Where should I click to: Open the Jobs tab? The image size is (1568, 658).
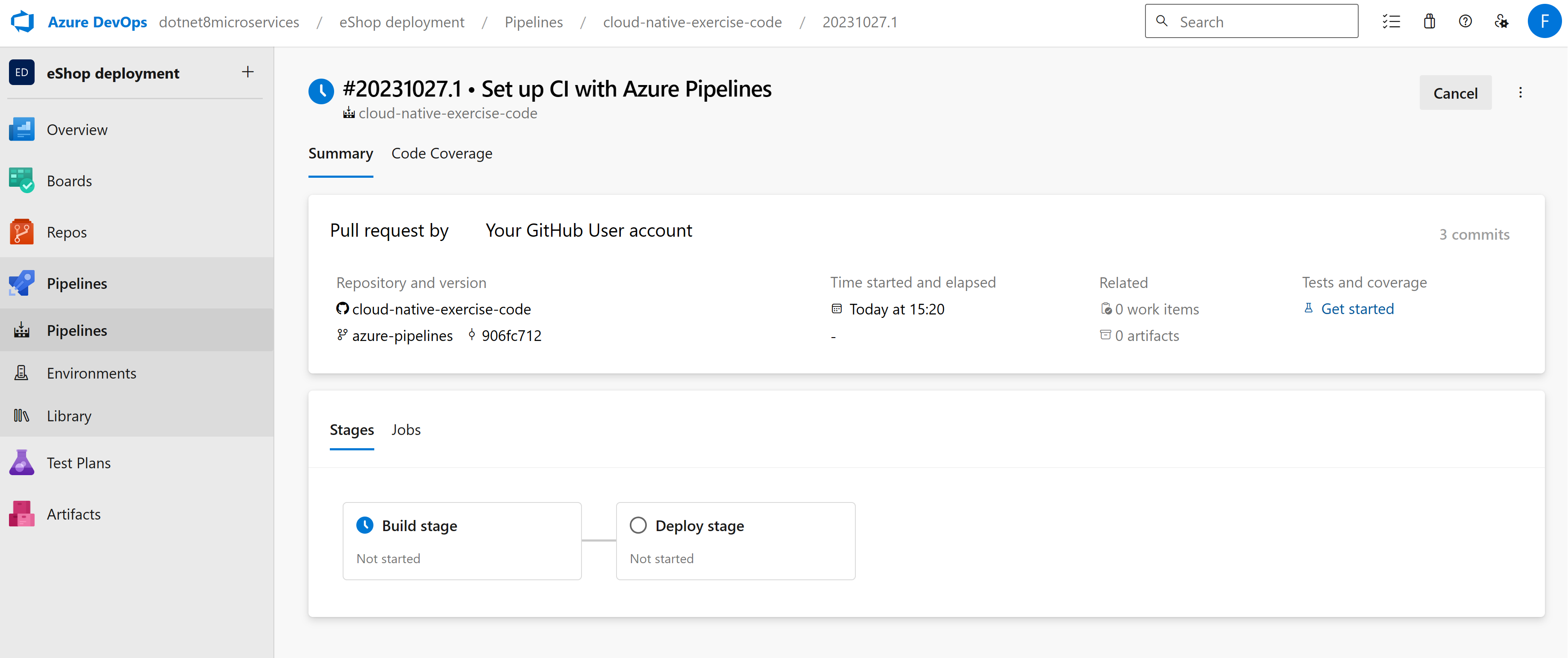[x=405, y=429]
